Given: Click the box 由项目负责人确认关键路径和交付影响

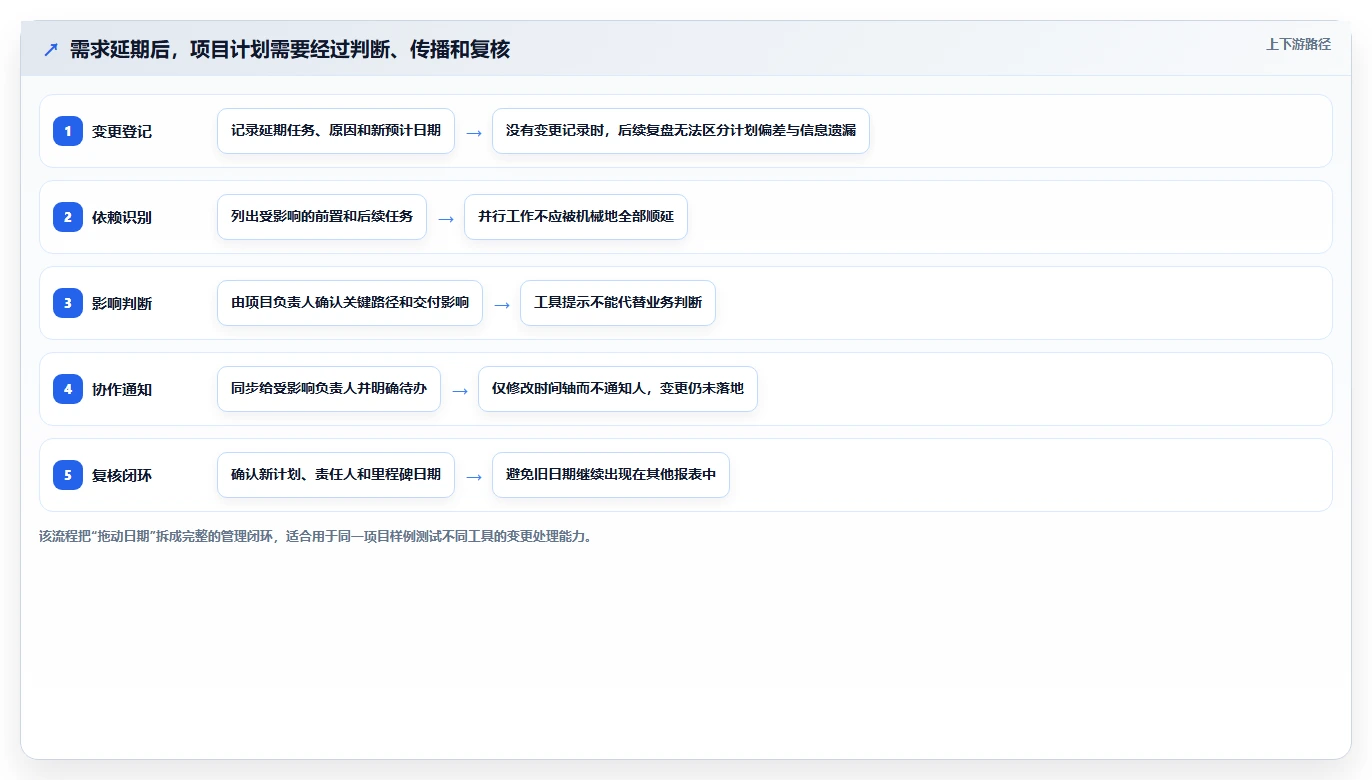Looking at the screenshot, I should (350, 303).
